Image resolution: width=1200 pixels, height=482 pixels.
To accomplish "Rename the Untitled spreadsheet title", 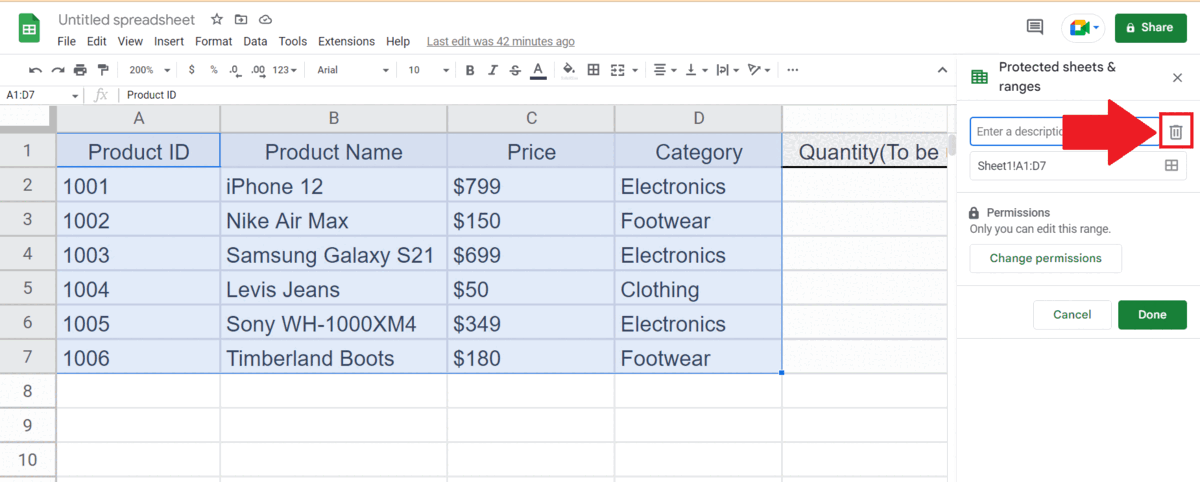I will coord(126,20).
